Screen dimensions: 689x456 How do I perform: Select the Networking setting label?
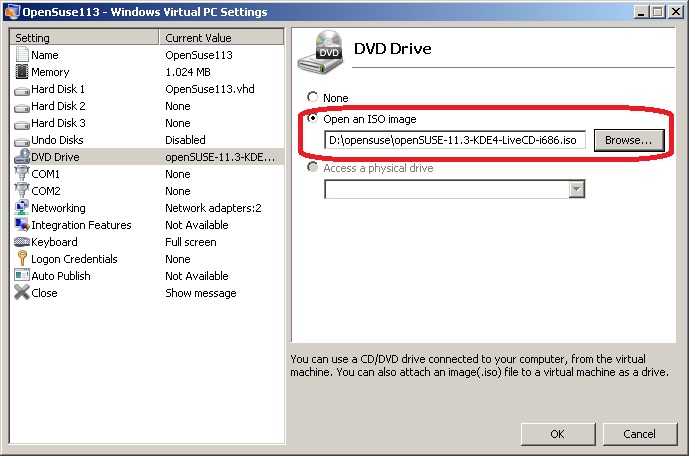[x=58, y=208]
